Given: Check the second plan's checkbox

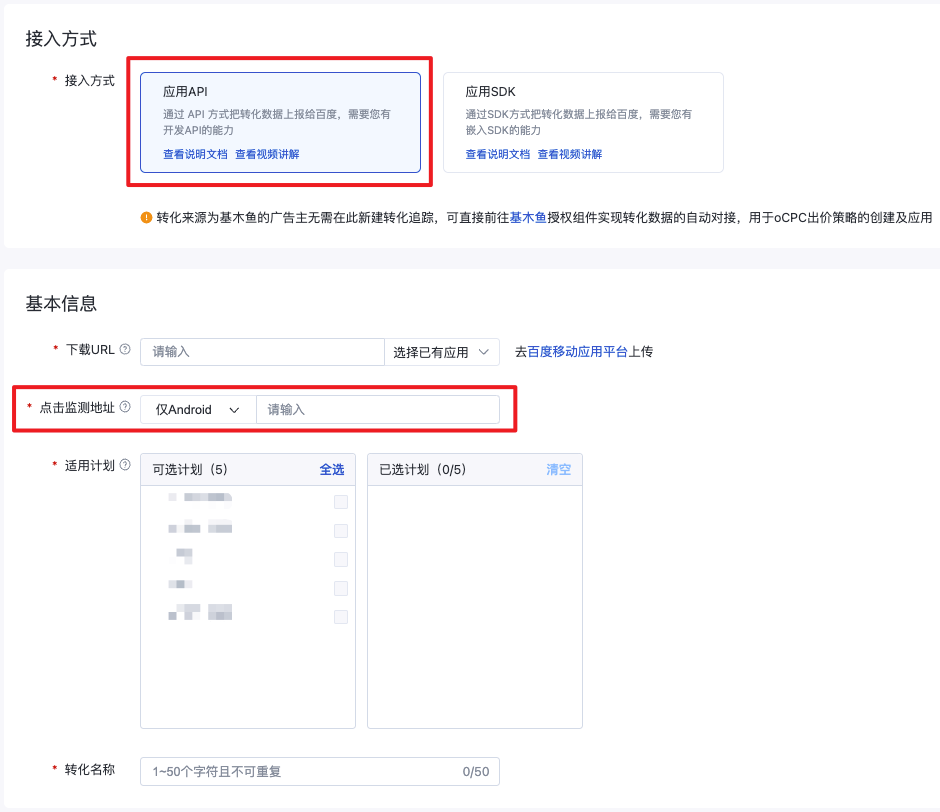Looking at the screenshot, I should [x=341, y=531].
